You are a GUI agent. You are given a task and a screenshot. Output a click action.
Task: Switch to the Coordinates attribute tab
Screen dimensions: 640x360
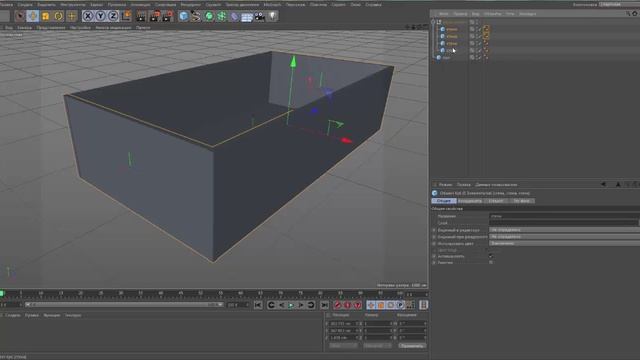pyautogui.click(x=469, y=201)
